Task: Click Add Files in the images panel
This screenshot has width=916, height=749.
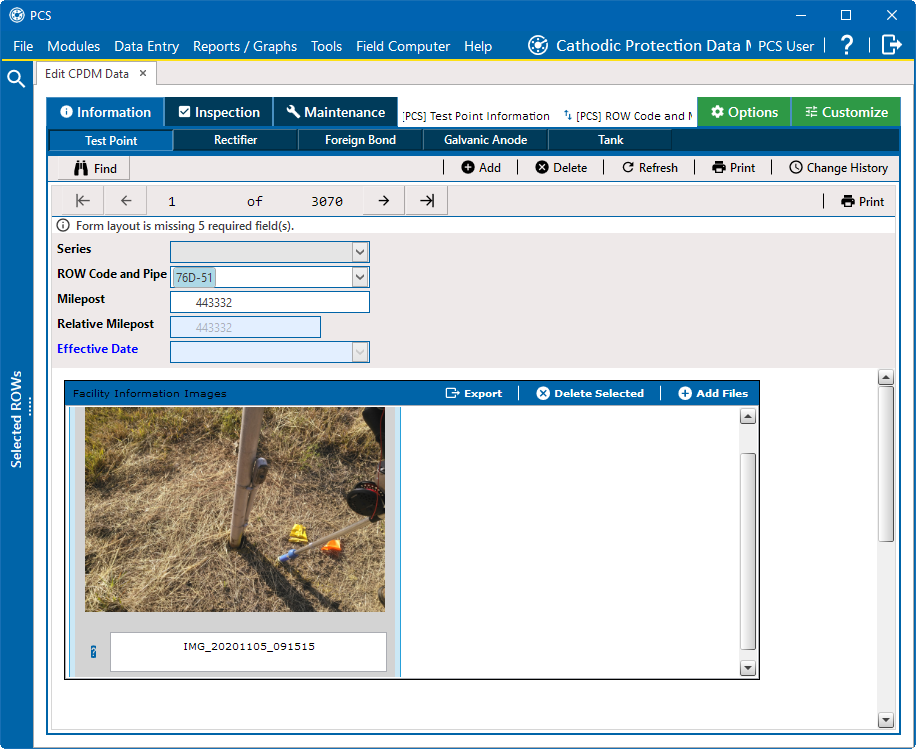Action: click(713, 393)
